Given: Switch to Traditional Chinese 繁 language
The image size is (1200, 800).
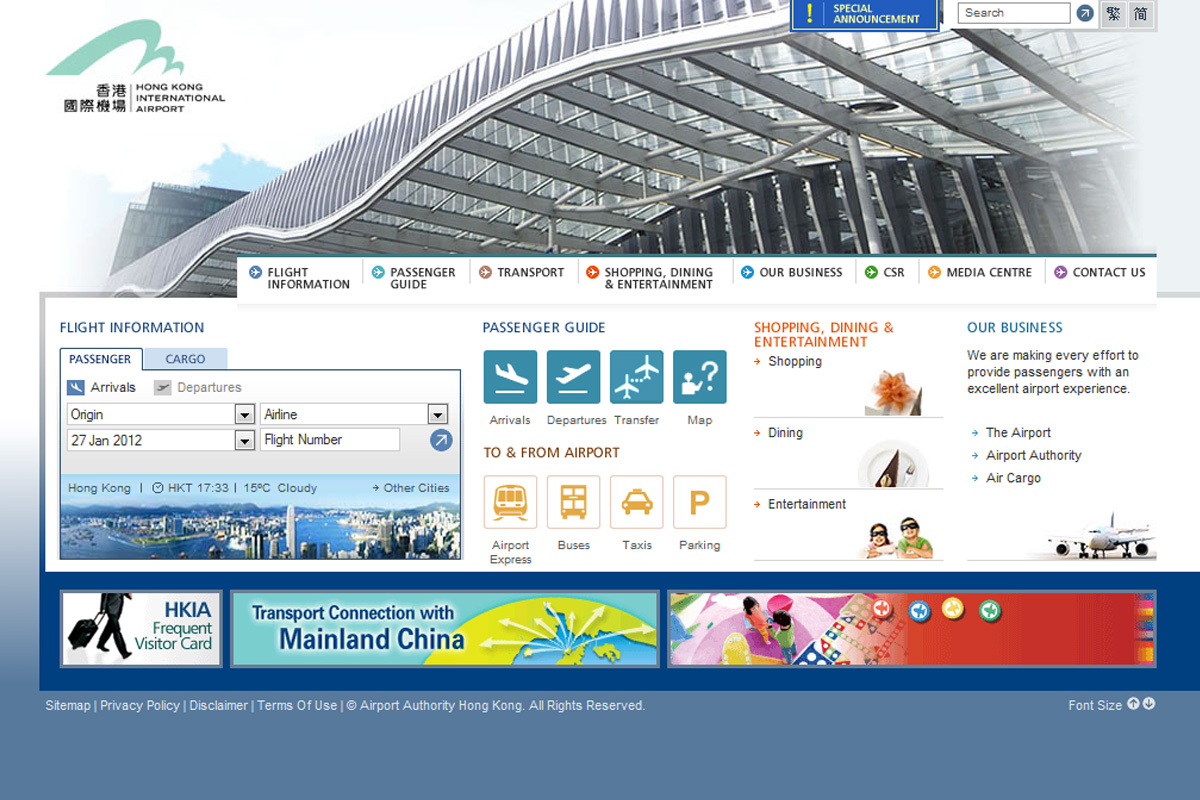Looking at the screenshot, I should coord(1113,14).
